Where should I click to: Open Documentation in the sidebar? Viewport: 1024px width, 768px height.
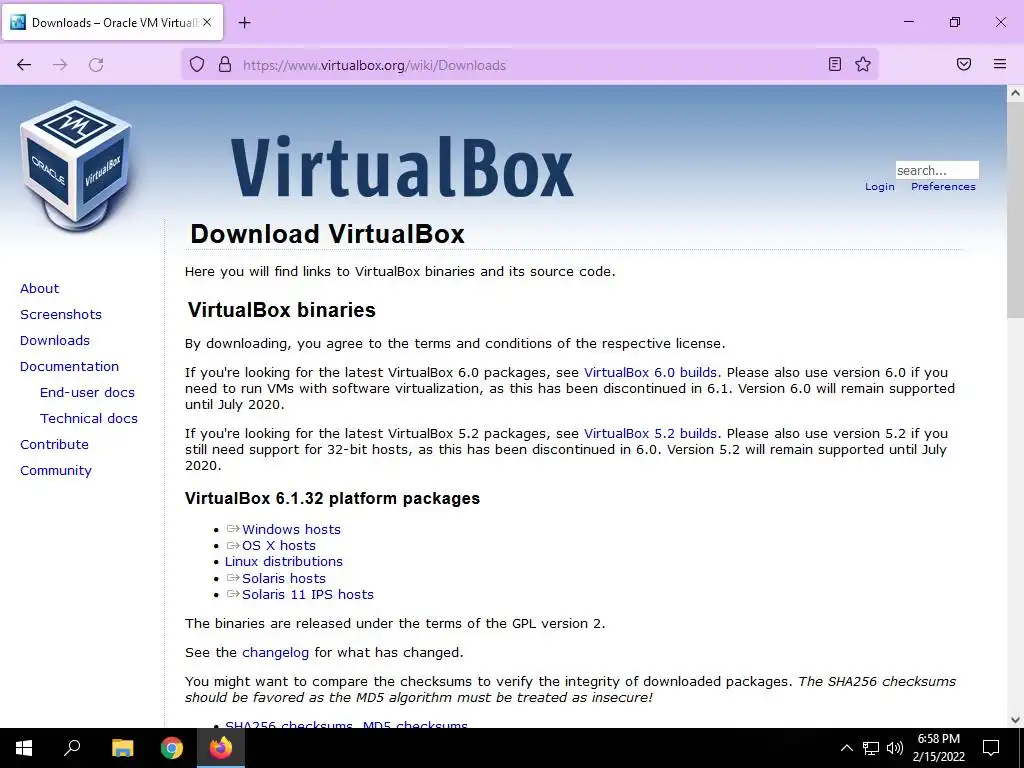(x=69, y=367)
